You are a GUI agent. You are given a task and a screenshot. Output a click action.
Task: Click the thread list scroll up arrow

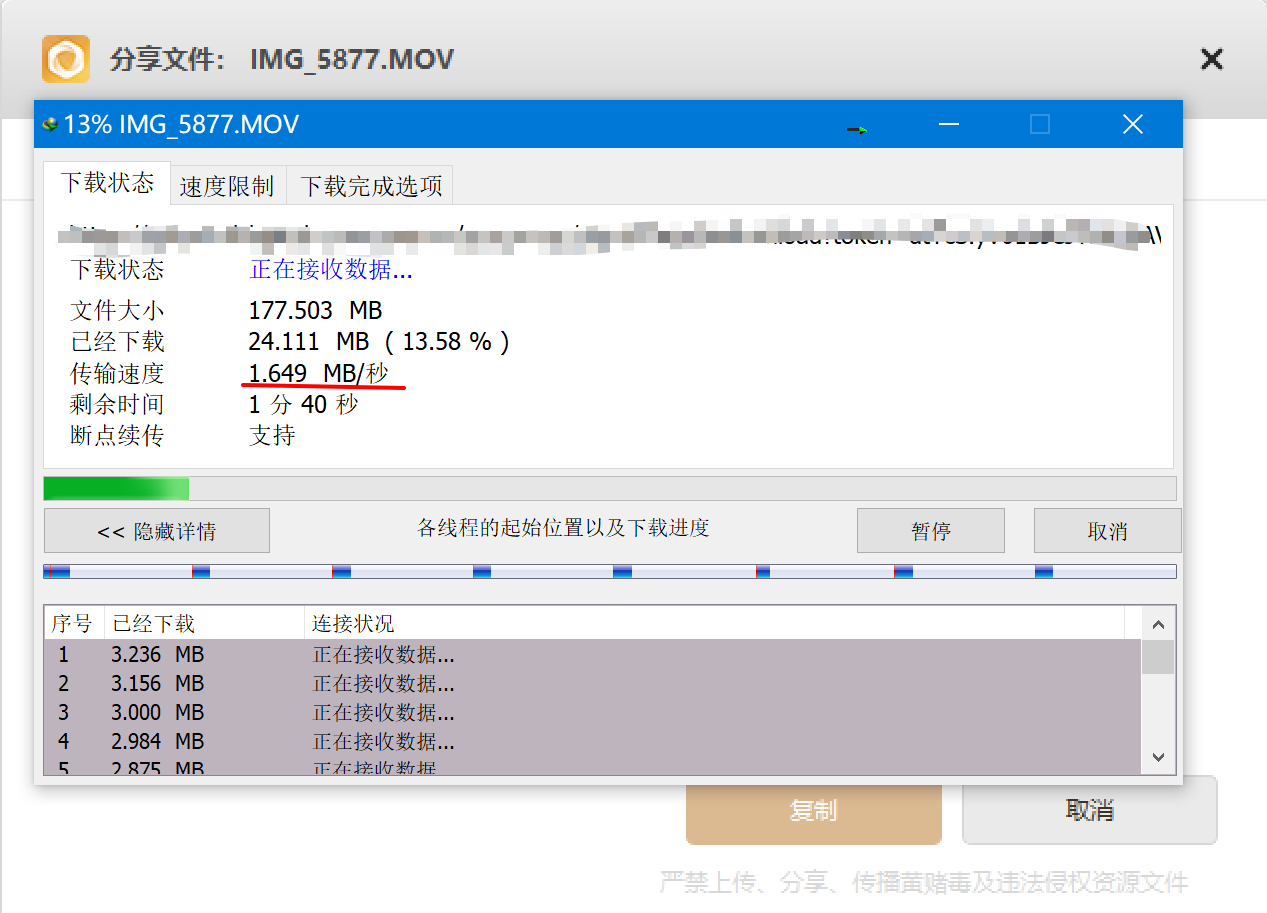(1158, 625)
